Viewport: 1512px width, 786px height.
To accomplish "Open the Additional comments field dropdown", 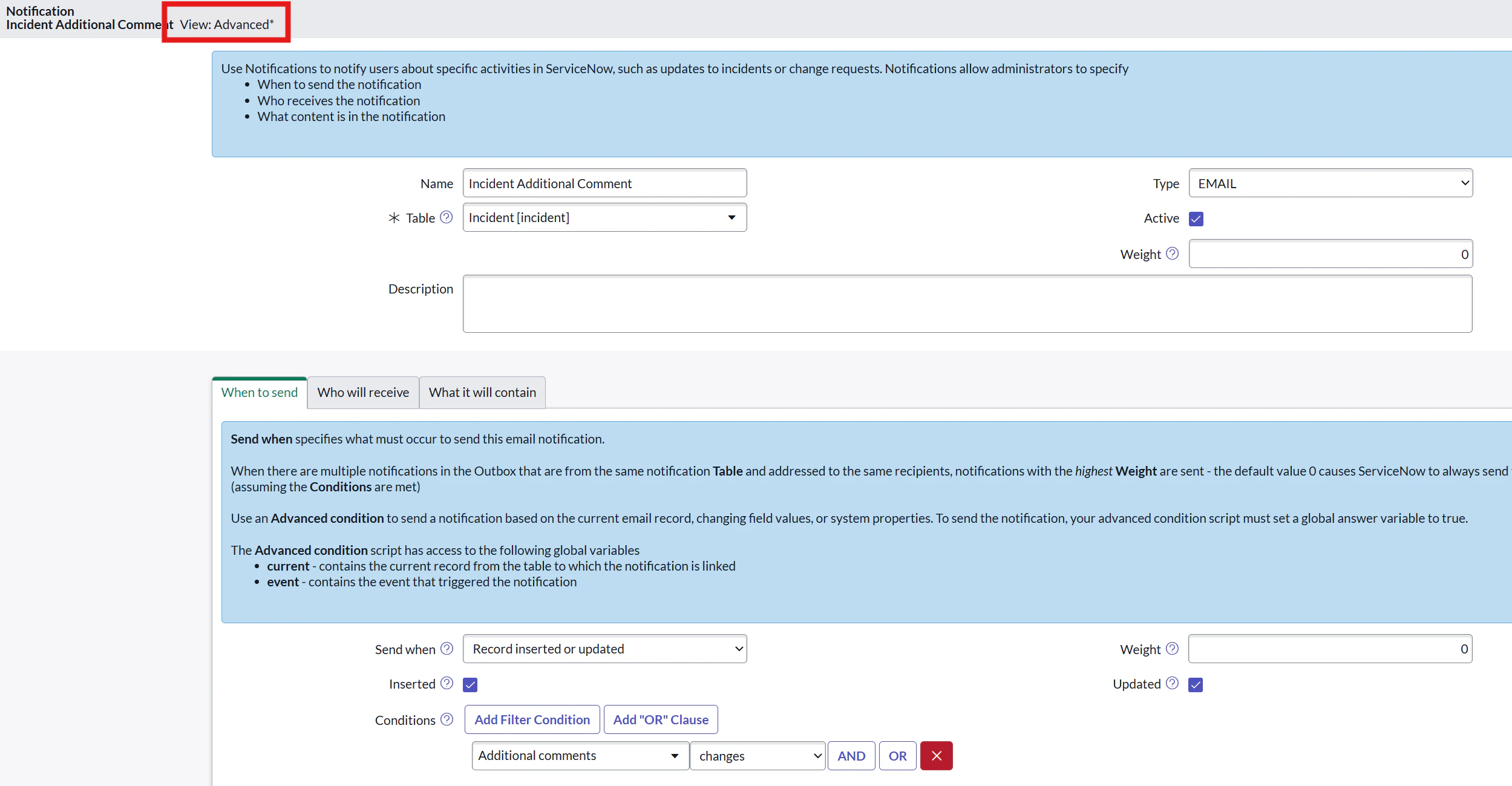I will (580, 756).
